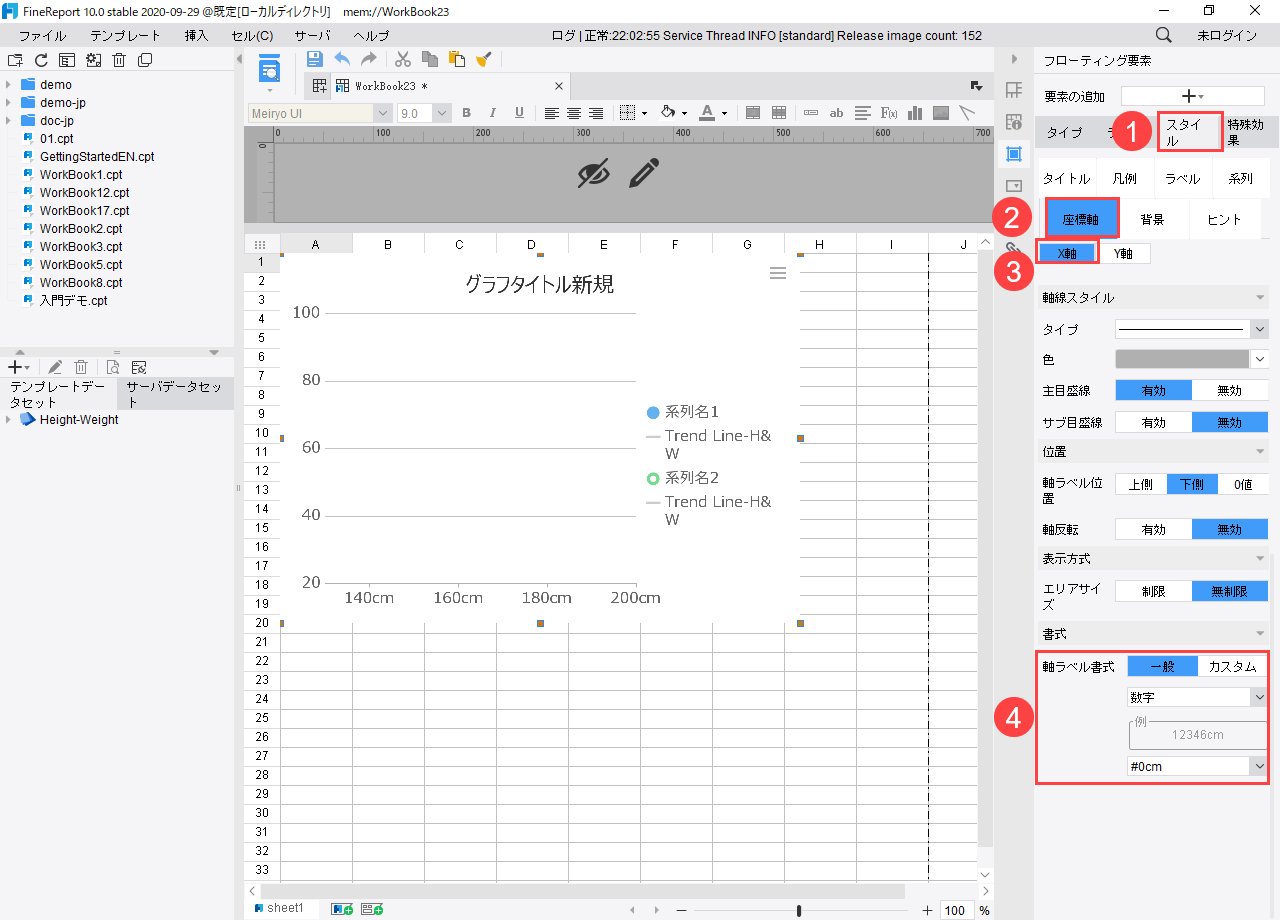This screenshot has height=920, width=1280.
Task: Apply bold formatting with B icon
Action: point(466,113)
